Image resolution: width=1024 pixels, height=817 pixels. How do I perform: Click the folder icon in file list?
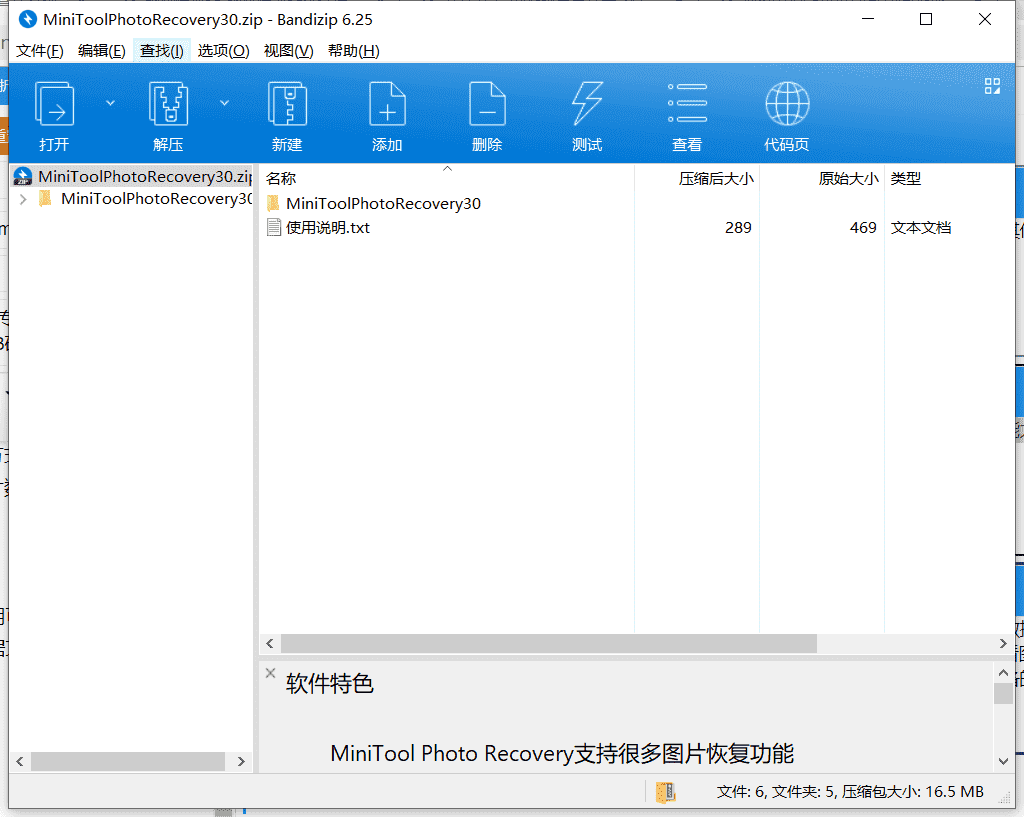click(274, 203)
